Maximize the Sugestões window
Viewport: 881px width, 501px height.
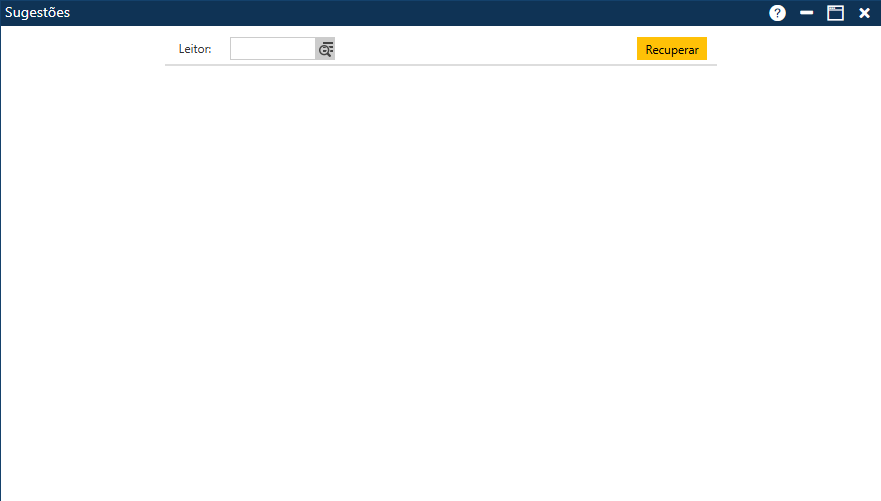point(835,13)
